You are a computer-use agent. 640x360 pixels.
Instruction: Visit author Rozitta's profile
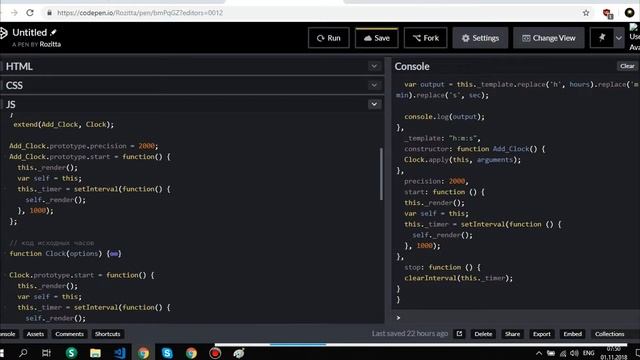(x=50, y=44)
